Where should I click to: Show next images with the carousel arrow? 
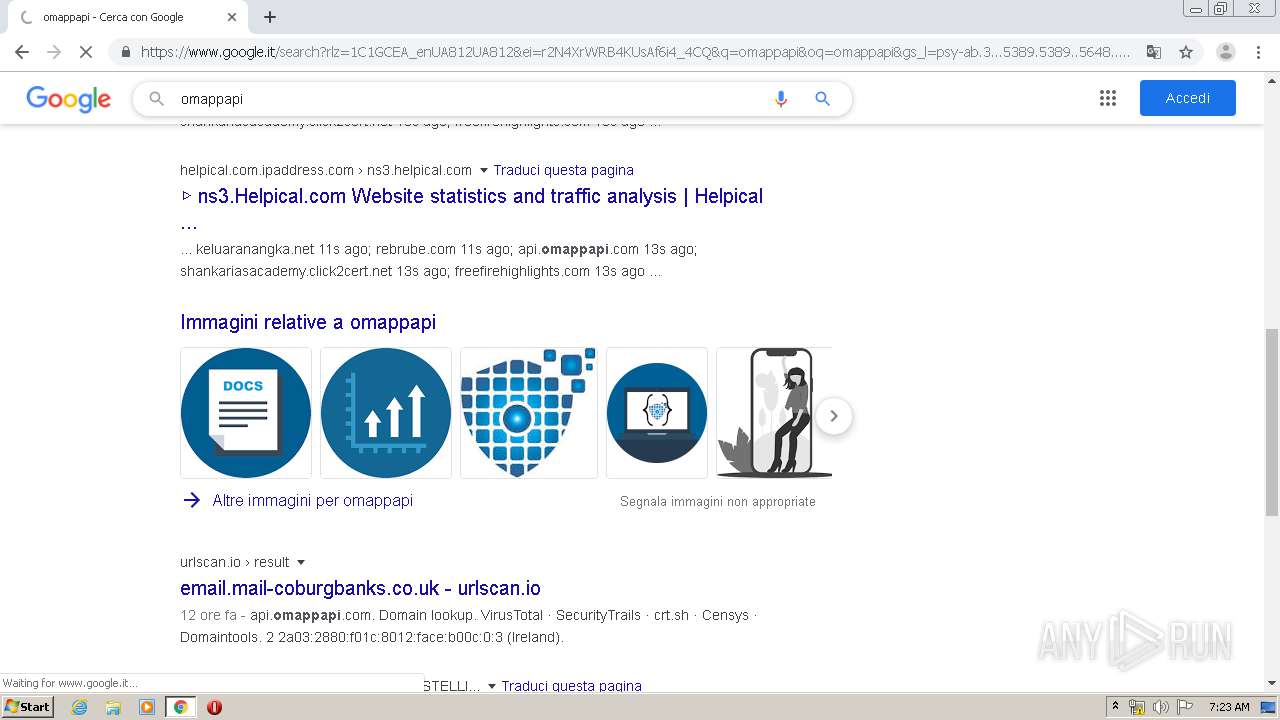point(834,416)
